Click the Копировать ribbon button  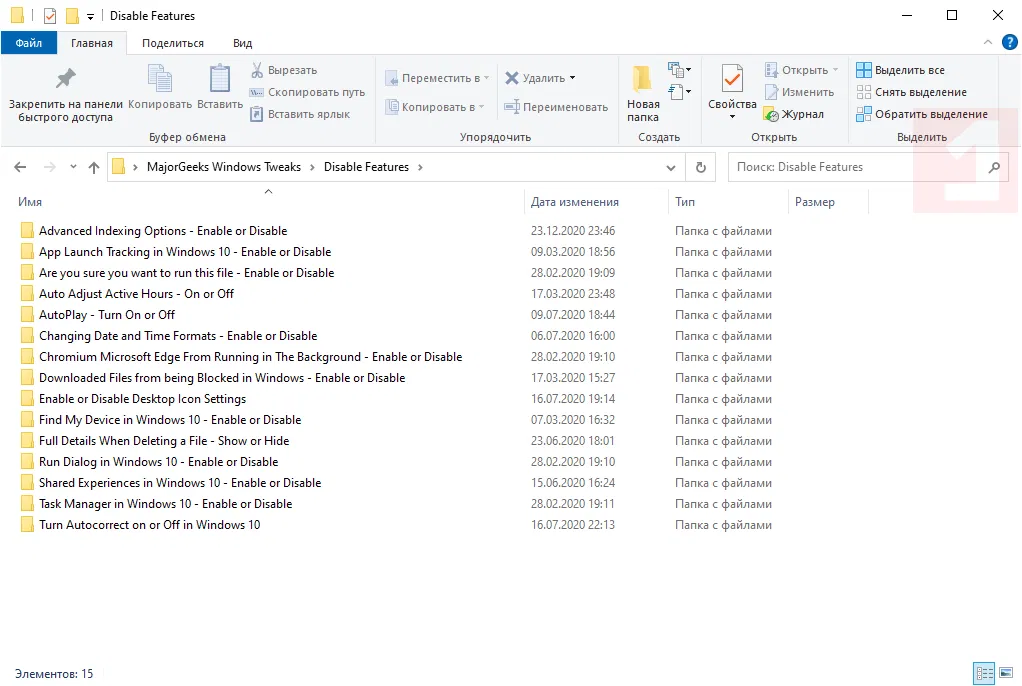pos(160,87)
